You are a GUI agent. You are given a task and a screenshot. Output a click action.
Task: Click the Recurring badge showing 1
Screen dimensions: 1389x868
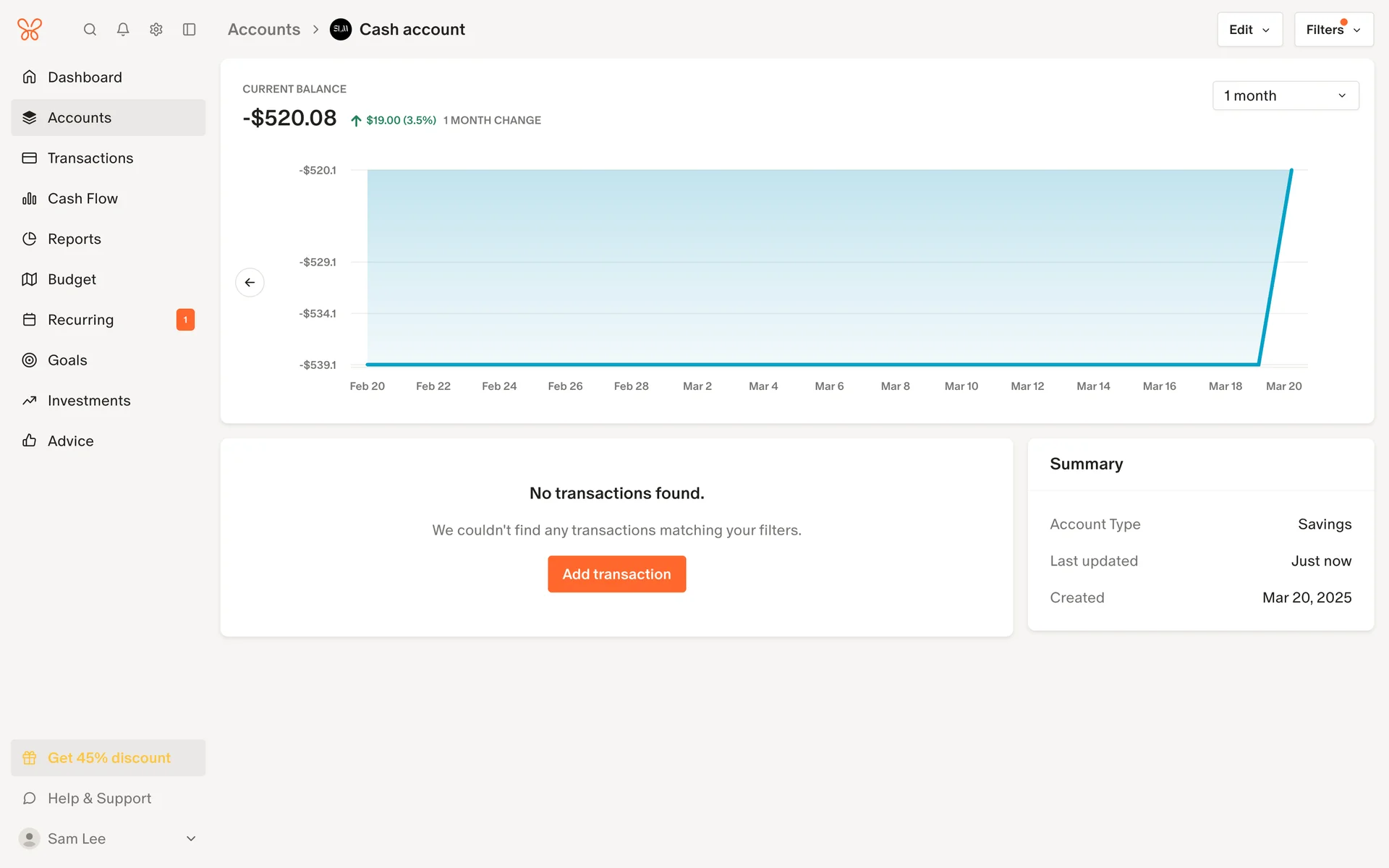[x=185, y=320]
